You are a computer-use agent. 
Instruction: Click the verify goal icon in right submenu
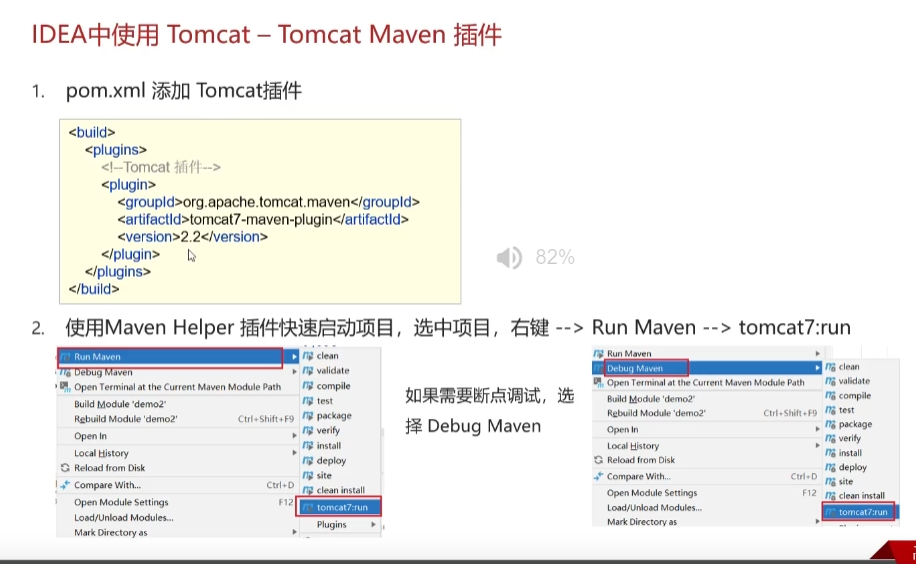coord(830,438)
